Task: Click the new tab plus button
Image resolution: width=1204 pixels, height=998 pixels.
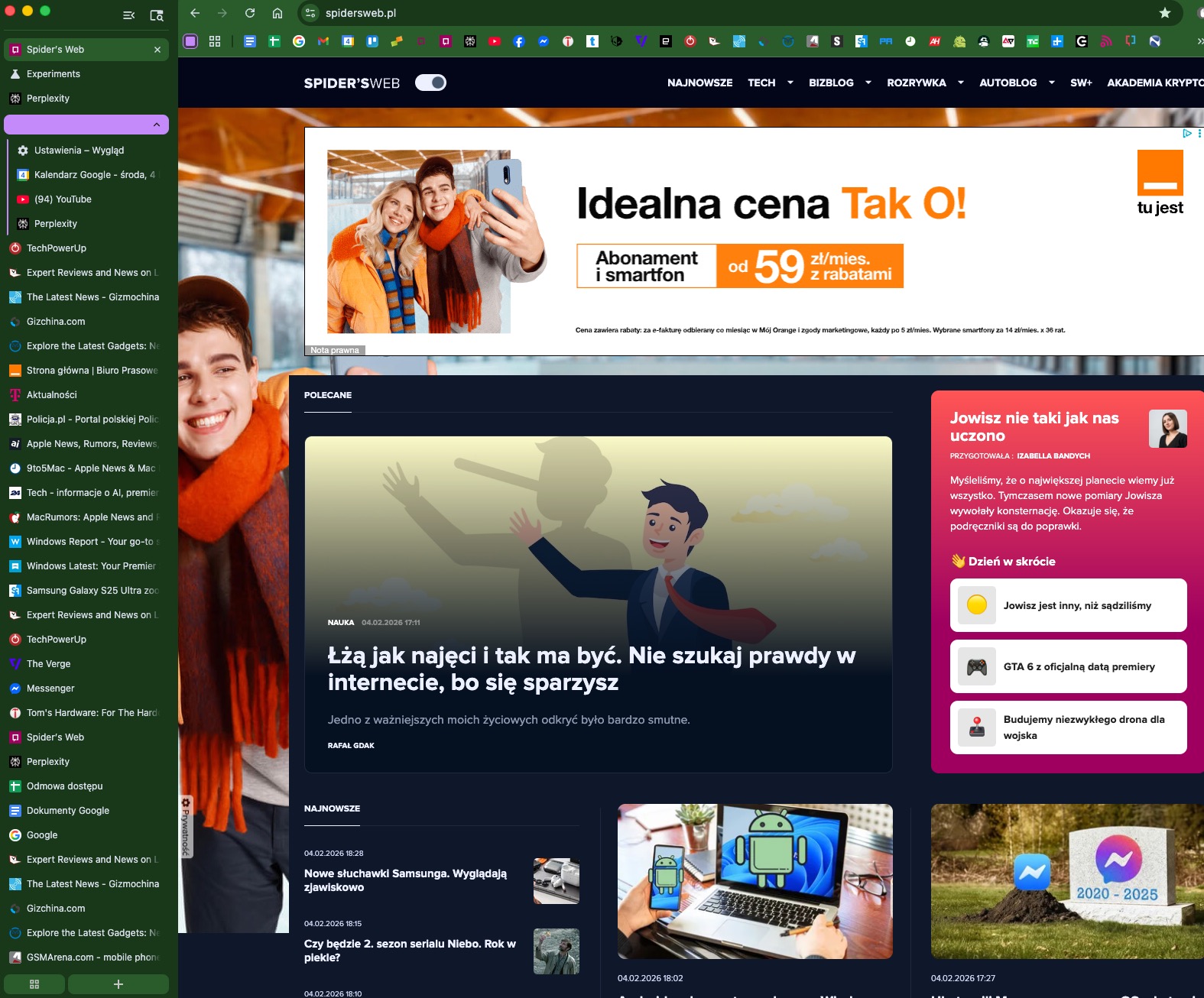Action: coord(118,984)
